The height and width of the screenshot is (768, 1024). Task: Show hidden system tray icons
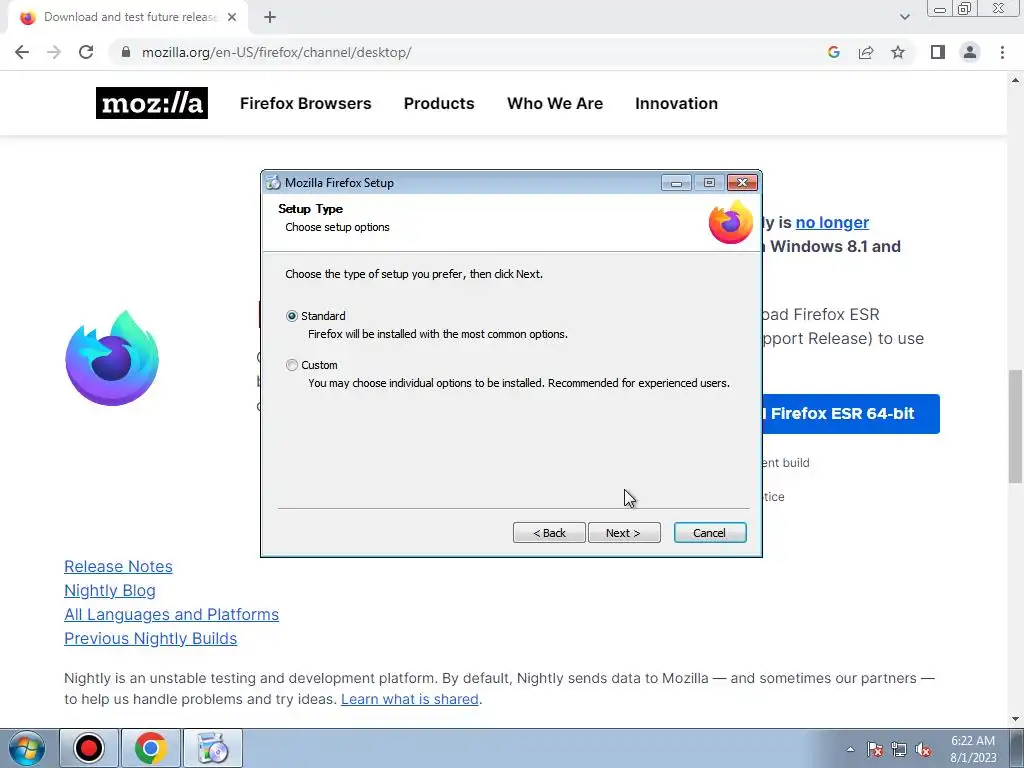click(x=850, y=749)
